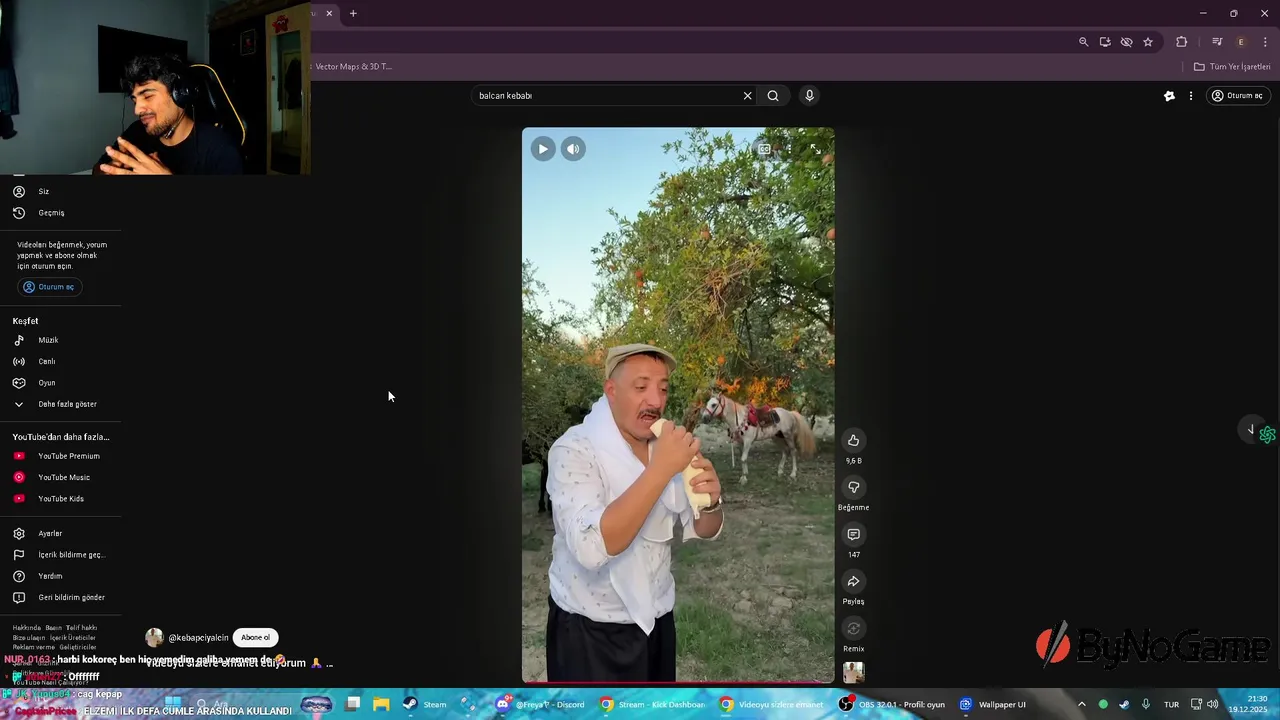This screenshot has height=720, width=1280.
Task: Click the Oturum aç button in header
Action: 1237,96
